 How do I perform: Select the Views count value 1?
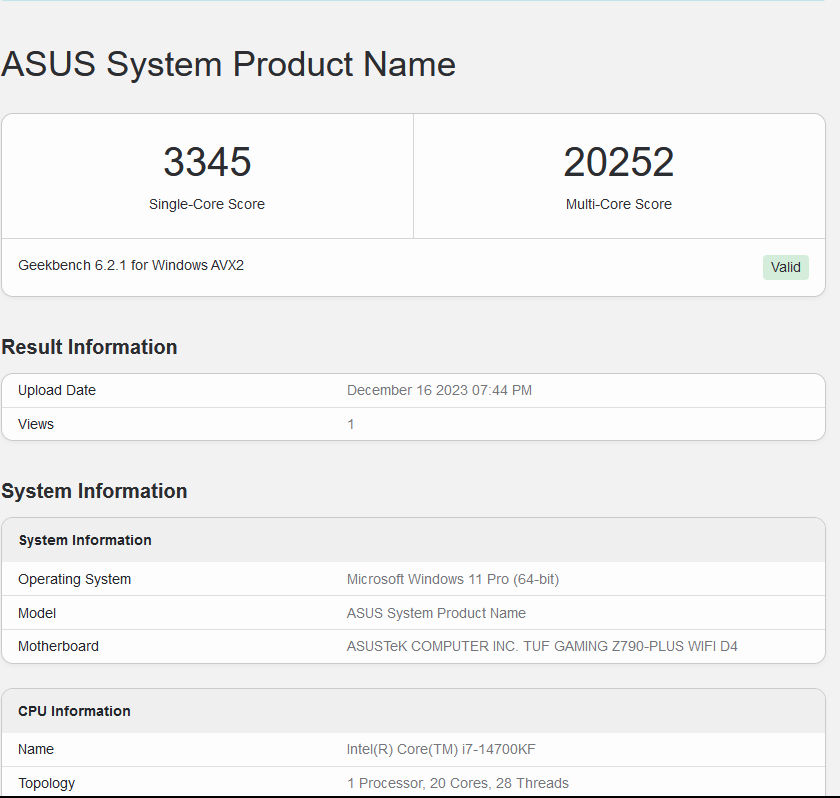(x=350, y=424)
